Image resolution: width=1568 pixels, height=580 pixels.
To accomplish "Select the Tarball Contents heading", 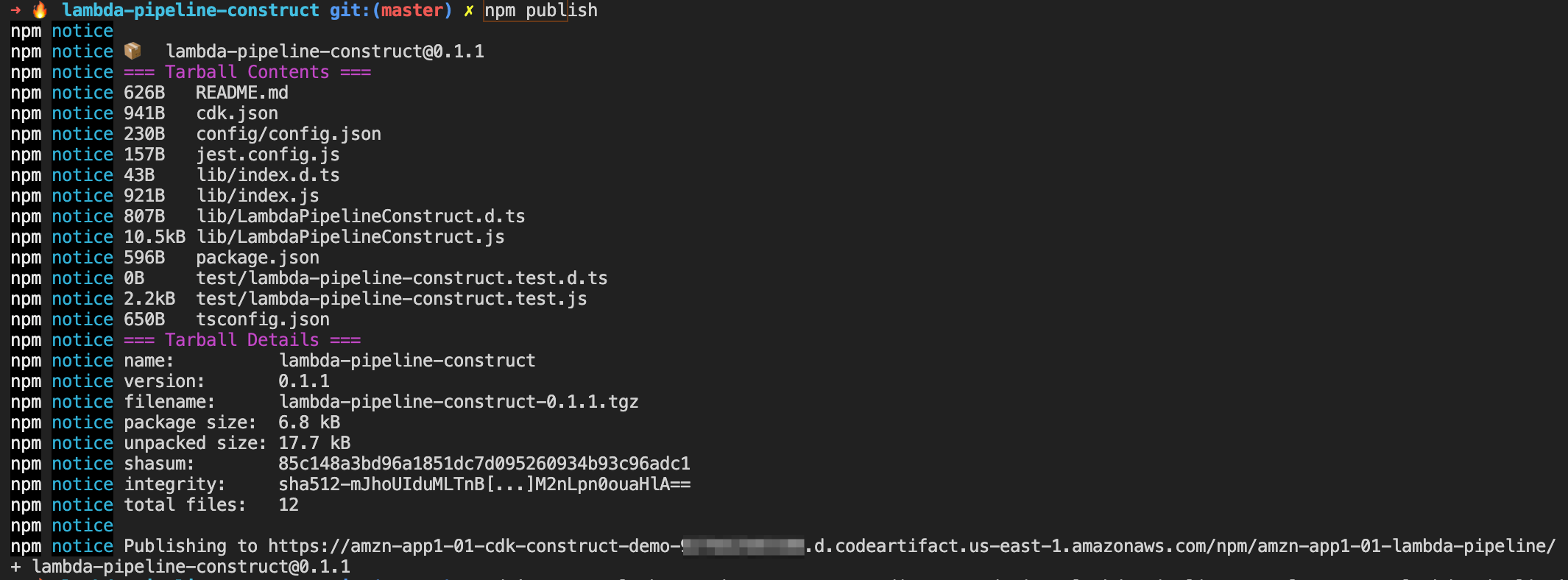I will (x=247, y=72).
